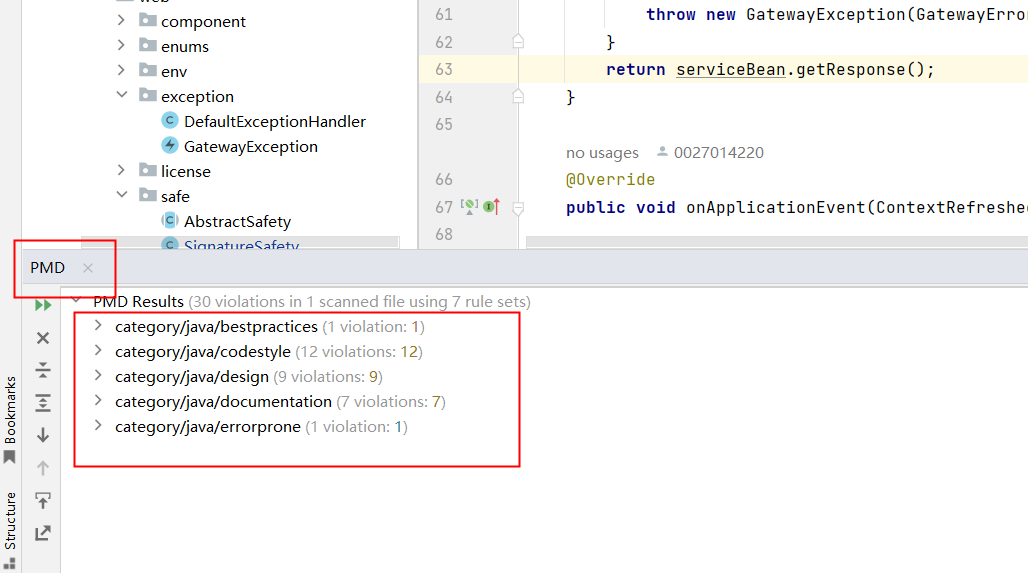Click line number 63 in gutter
1028x573 pixels.
(x=444, y=69)
